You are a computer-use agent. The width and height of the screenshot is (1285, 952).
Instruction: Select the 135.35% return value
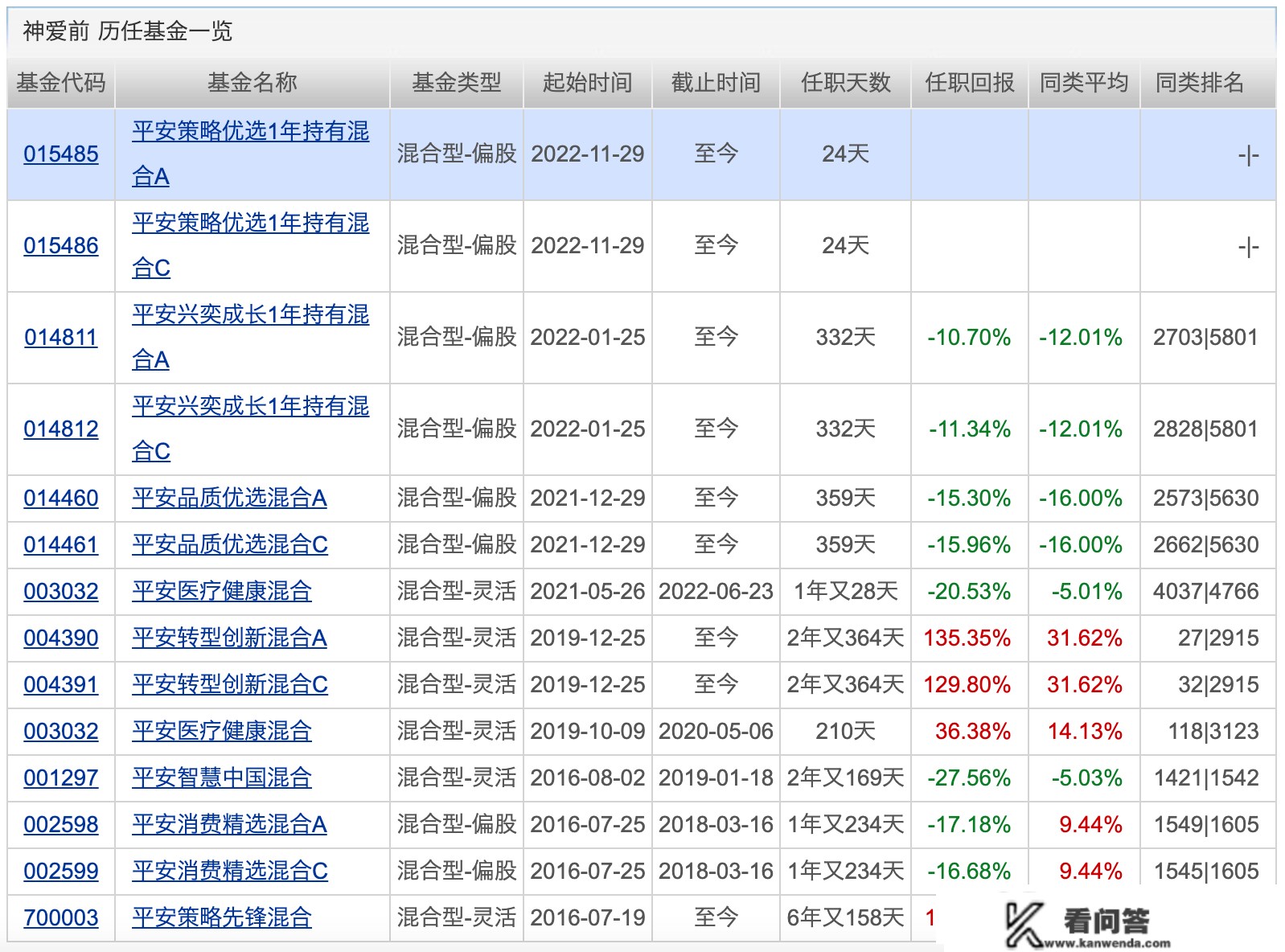(x=967, y=638)
